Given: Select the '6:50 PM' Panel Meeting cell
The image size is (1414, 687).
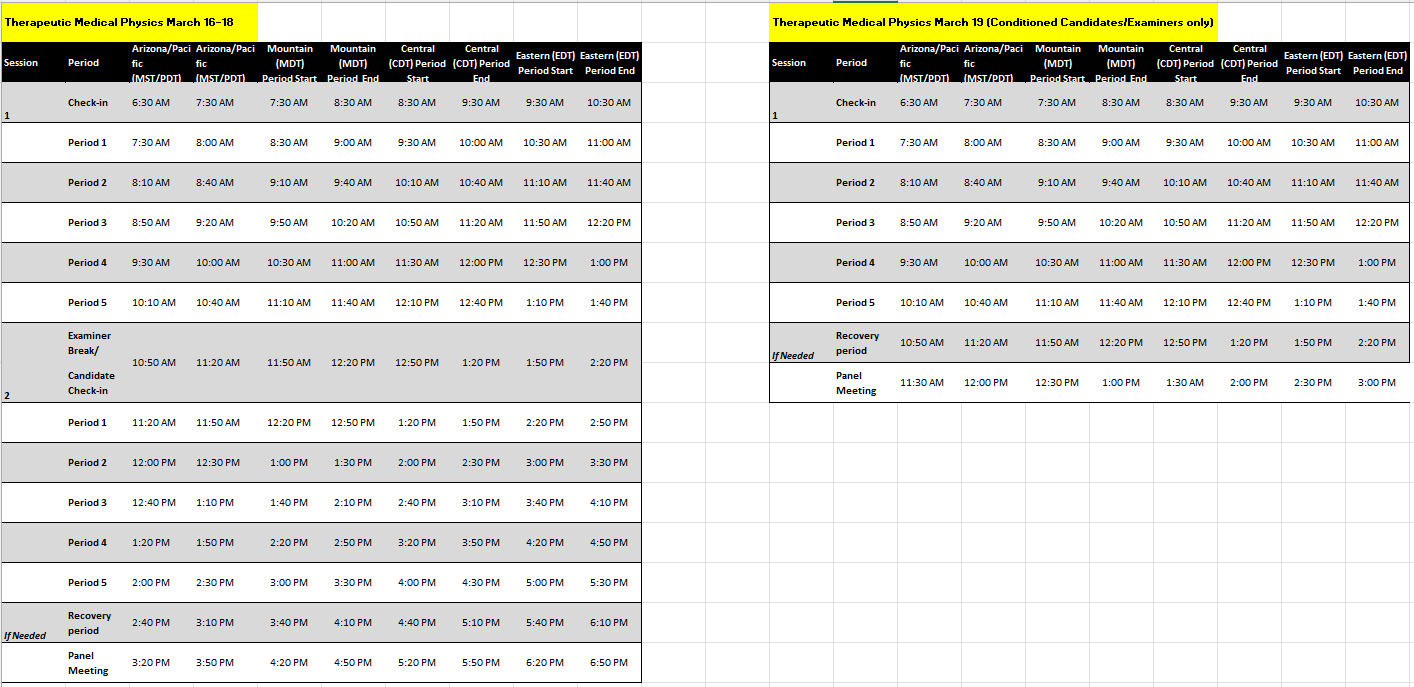Looking at the screenshot, I should [609, 663].
